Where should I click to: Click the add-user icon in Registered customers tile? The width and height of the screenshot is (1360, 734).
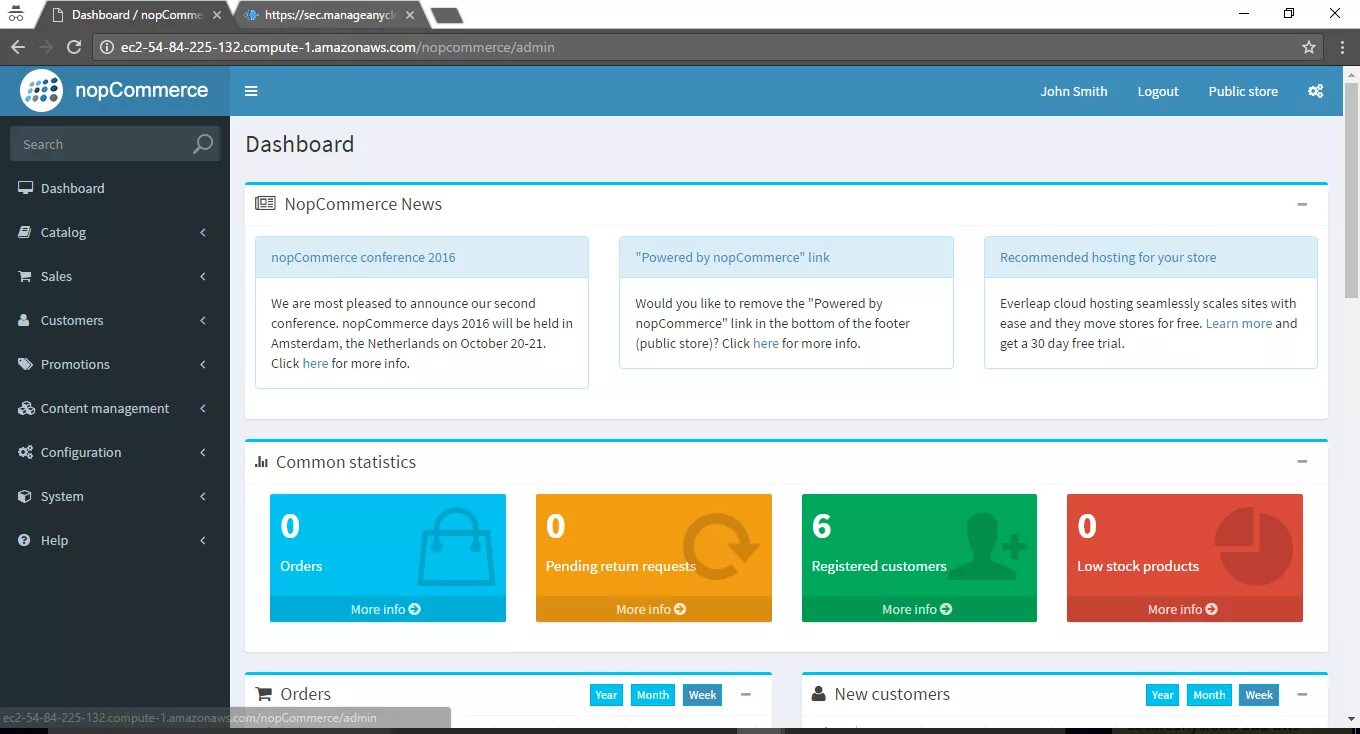click(987, 546)
